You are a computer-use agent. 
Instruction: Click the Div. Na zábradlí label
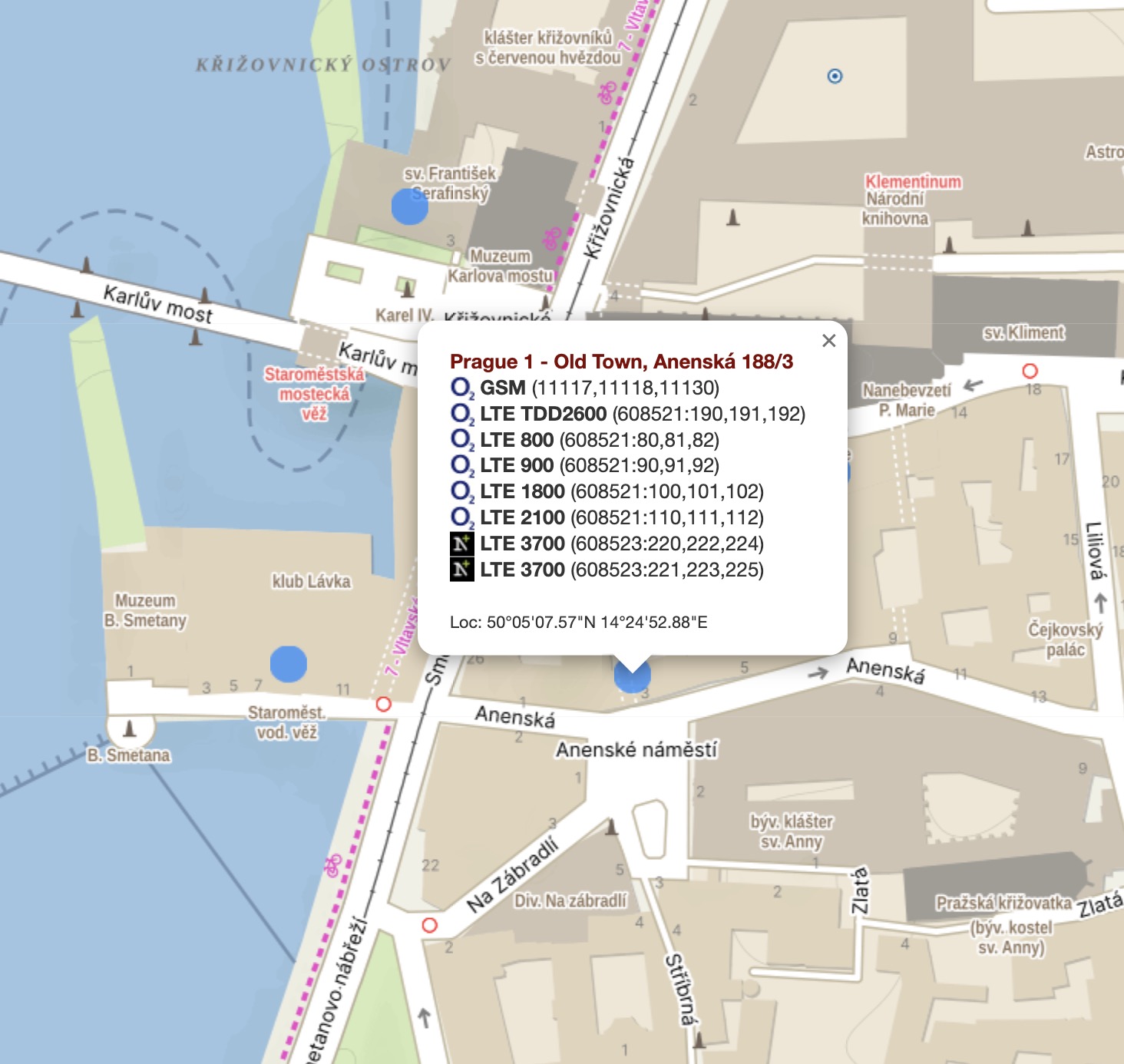tap(570, 900)
